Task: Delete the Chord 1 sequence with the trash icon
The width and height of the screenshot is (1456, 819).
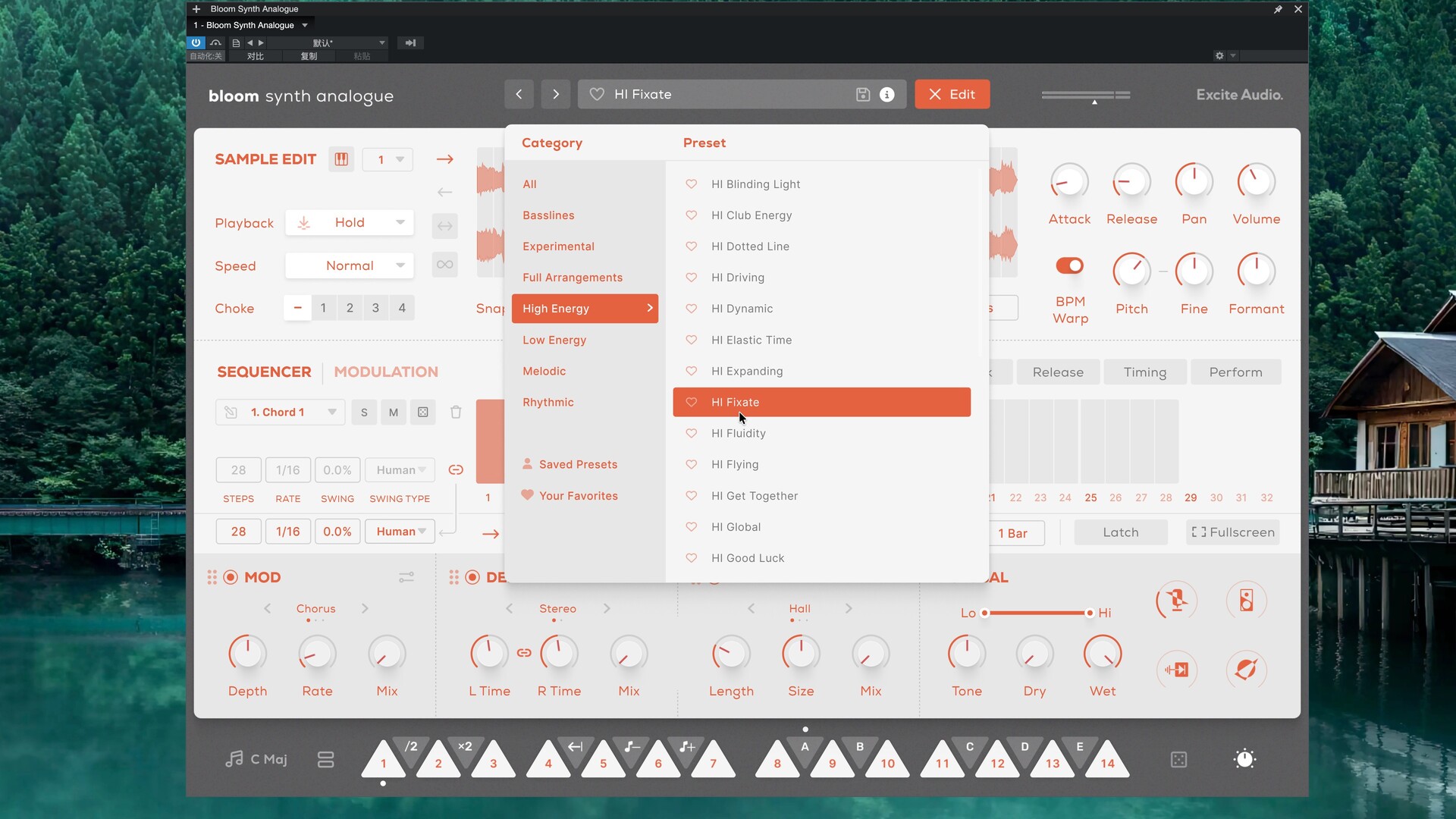Action: [x=456, y=412]
